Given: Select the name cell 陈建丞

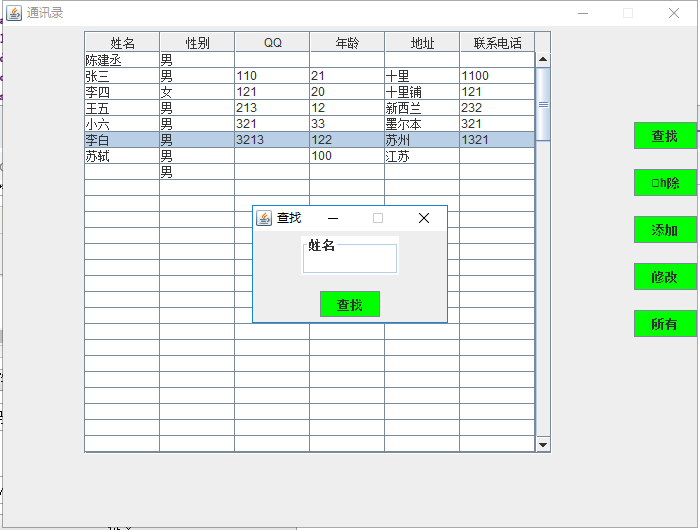Looking at the screenshot, I should [122, 60].
